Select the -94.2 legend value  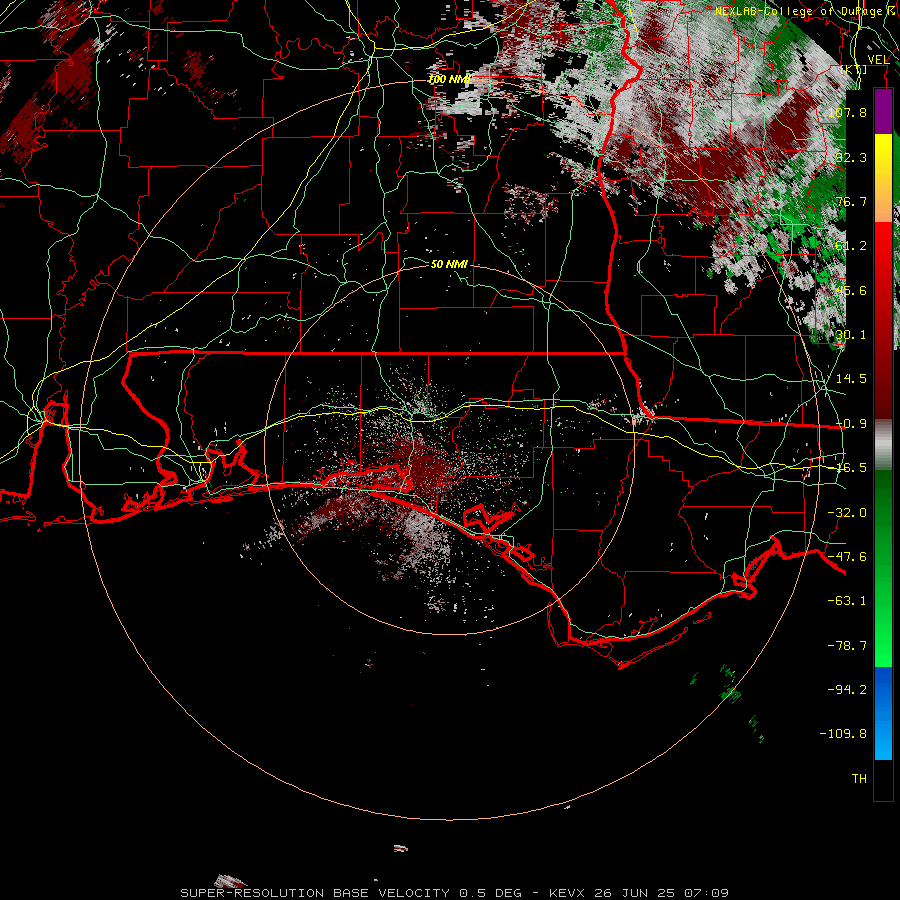coord(847,689)
